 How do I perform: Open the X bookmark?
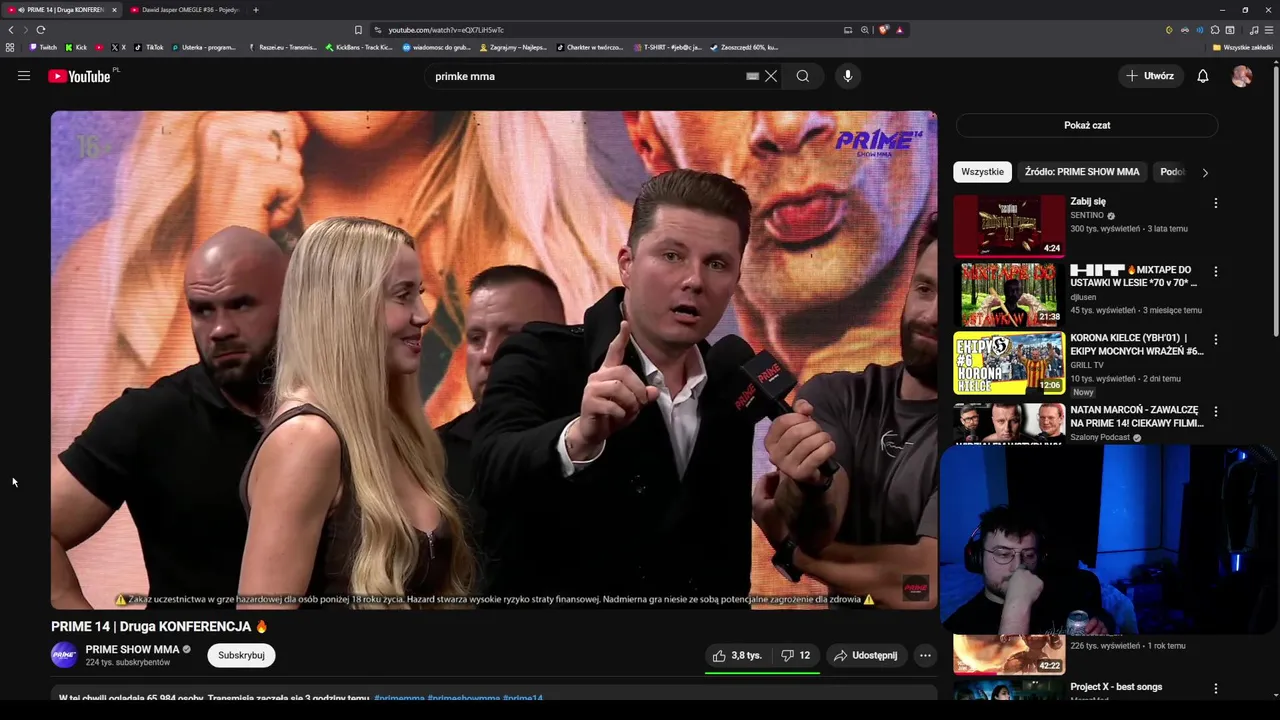coord(118,47)
